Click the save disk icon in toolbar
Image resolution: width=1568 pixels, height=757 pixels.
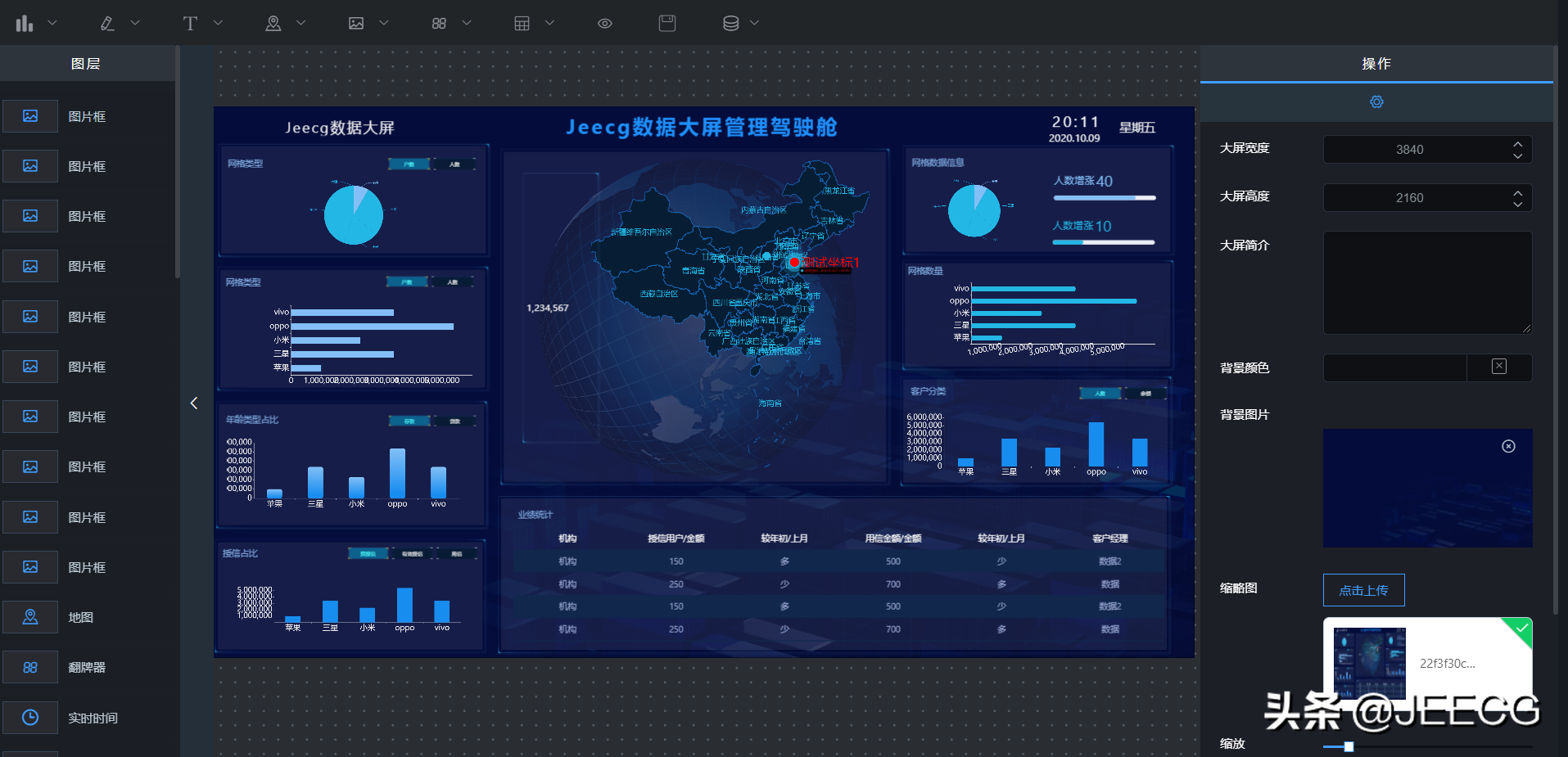(x=667, y=23)
